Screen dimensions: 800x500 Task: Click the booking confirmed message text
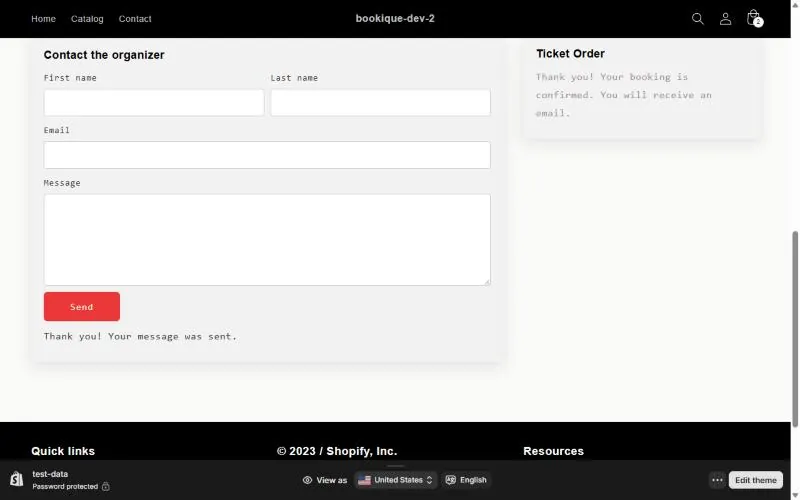point(623,95)
